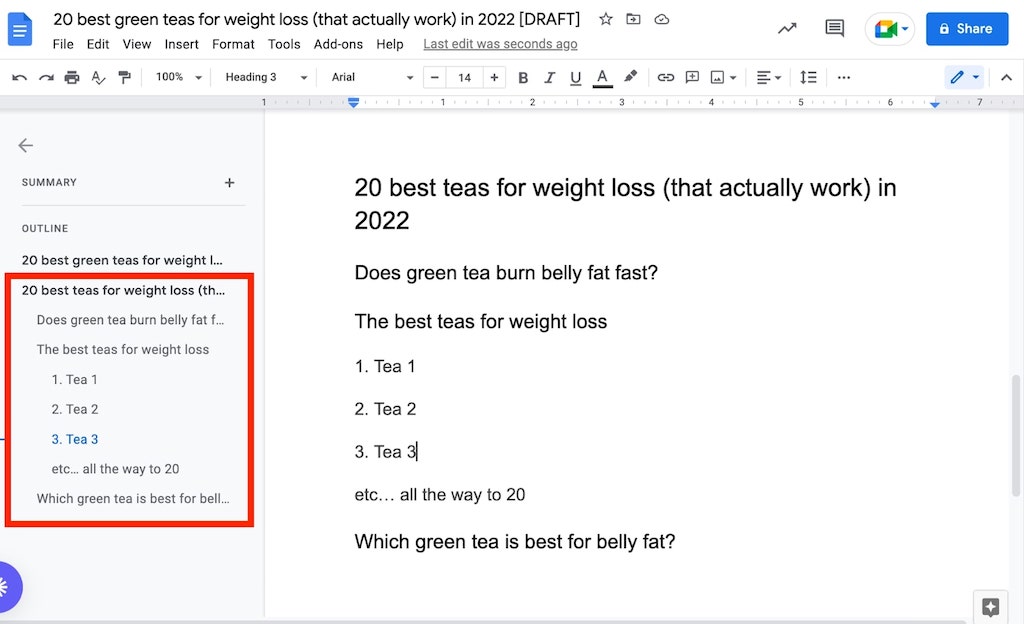Star this document

pyautogui.click(x=606, y=19)
